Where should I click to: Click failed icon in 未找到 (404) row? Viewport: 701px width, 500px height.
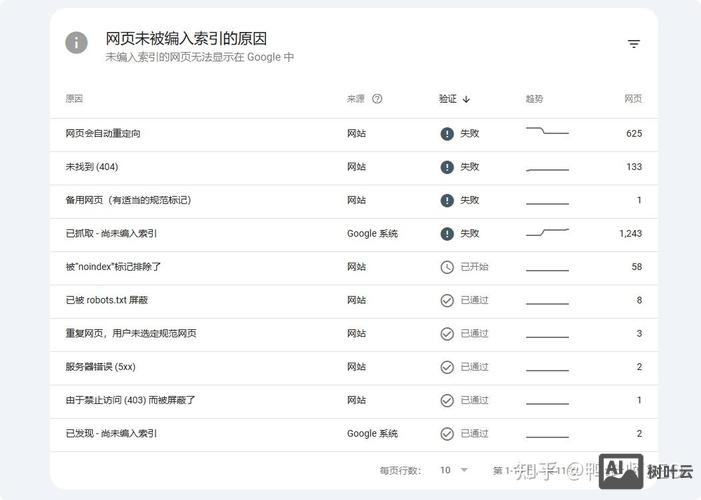447,167
